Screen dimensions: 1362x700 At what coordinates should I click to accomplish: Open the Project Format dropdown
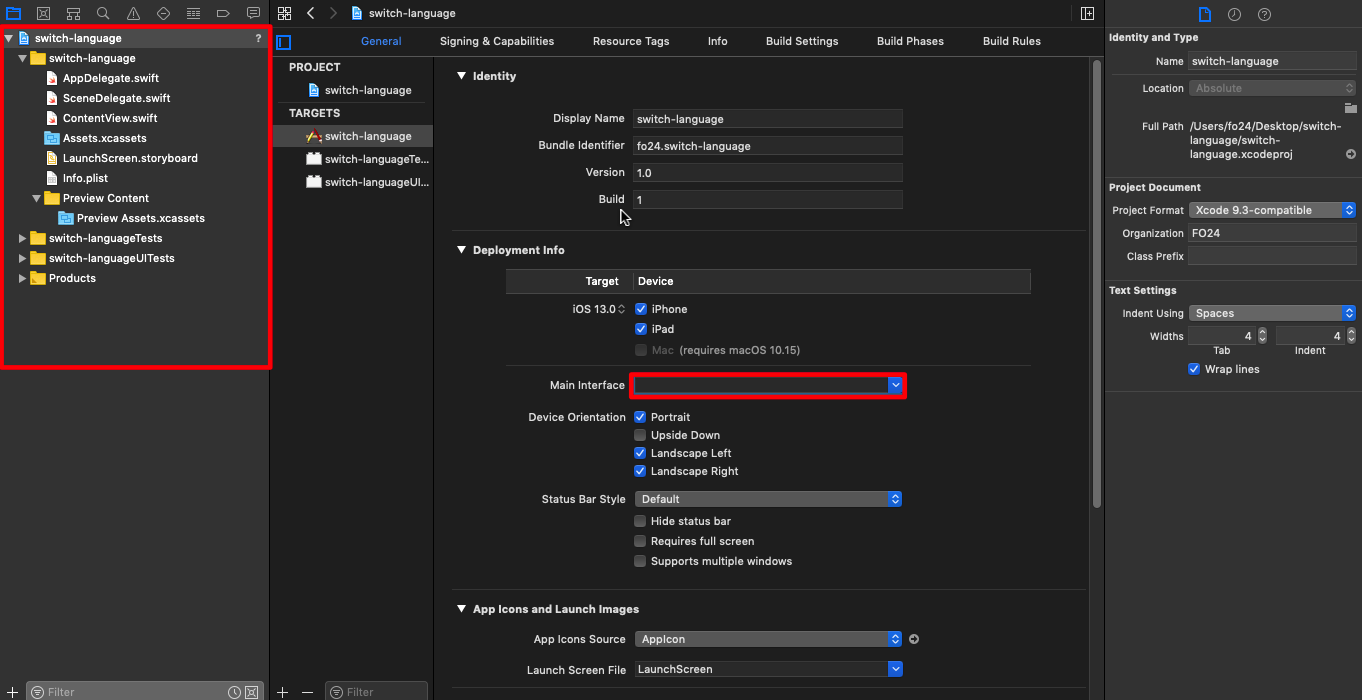pos(1272,210)
